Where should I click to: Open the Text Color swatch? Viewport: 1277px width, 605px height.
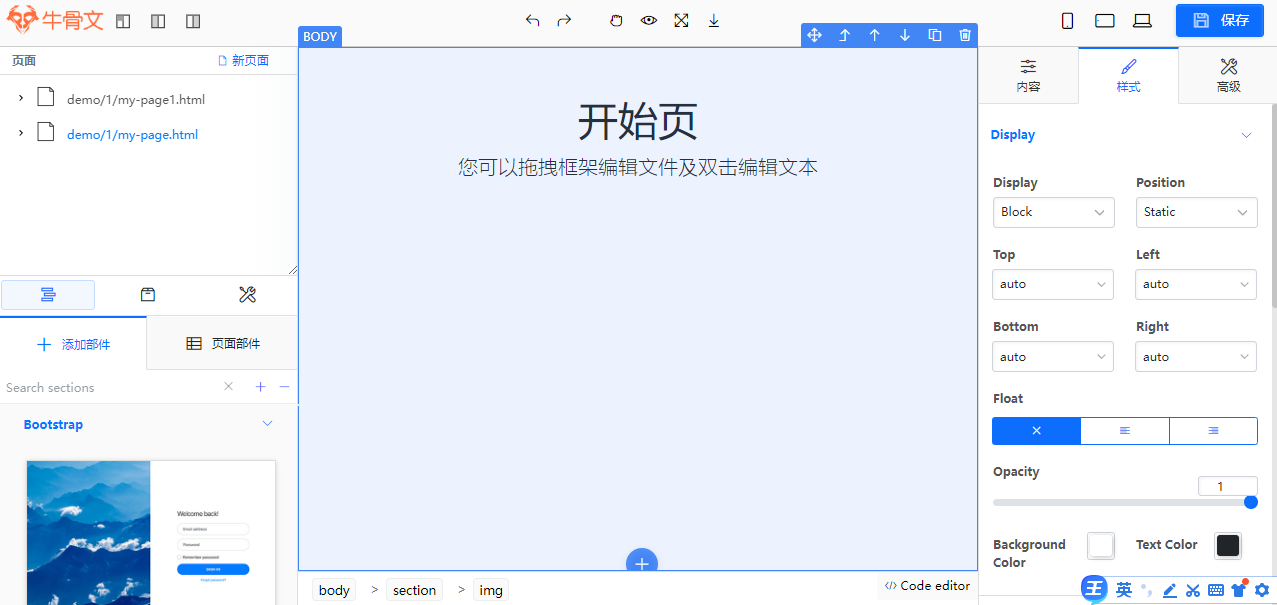[x=1227, y=545]
